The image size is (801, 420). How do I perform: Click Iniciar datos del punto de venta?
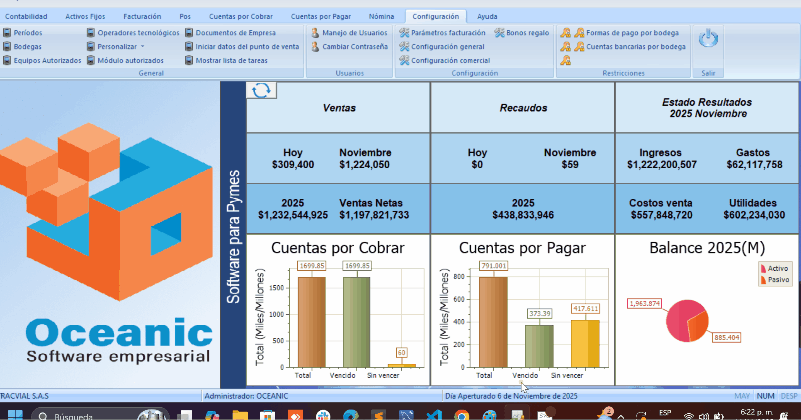pos(246,46)
